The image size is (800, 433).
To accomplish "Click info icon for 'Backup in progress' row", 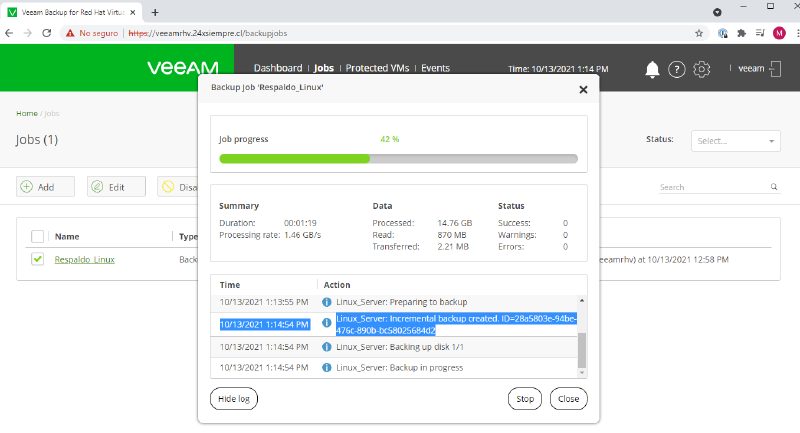I will (x=327, y=368).
